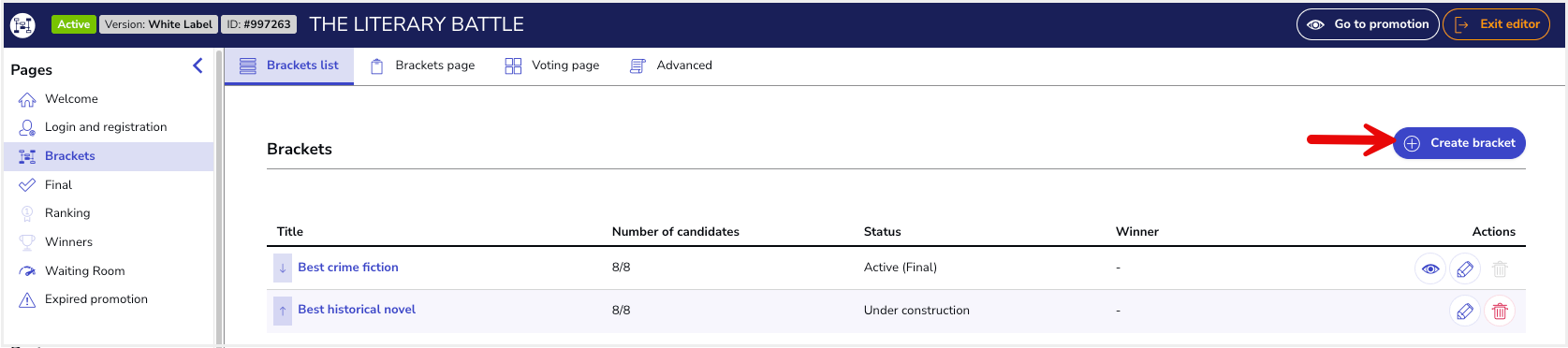Open the Brackets page tab
The image size is (1568, 348).
[x=423, y=65]
